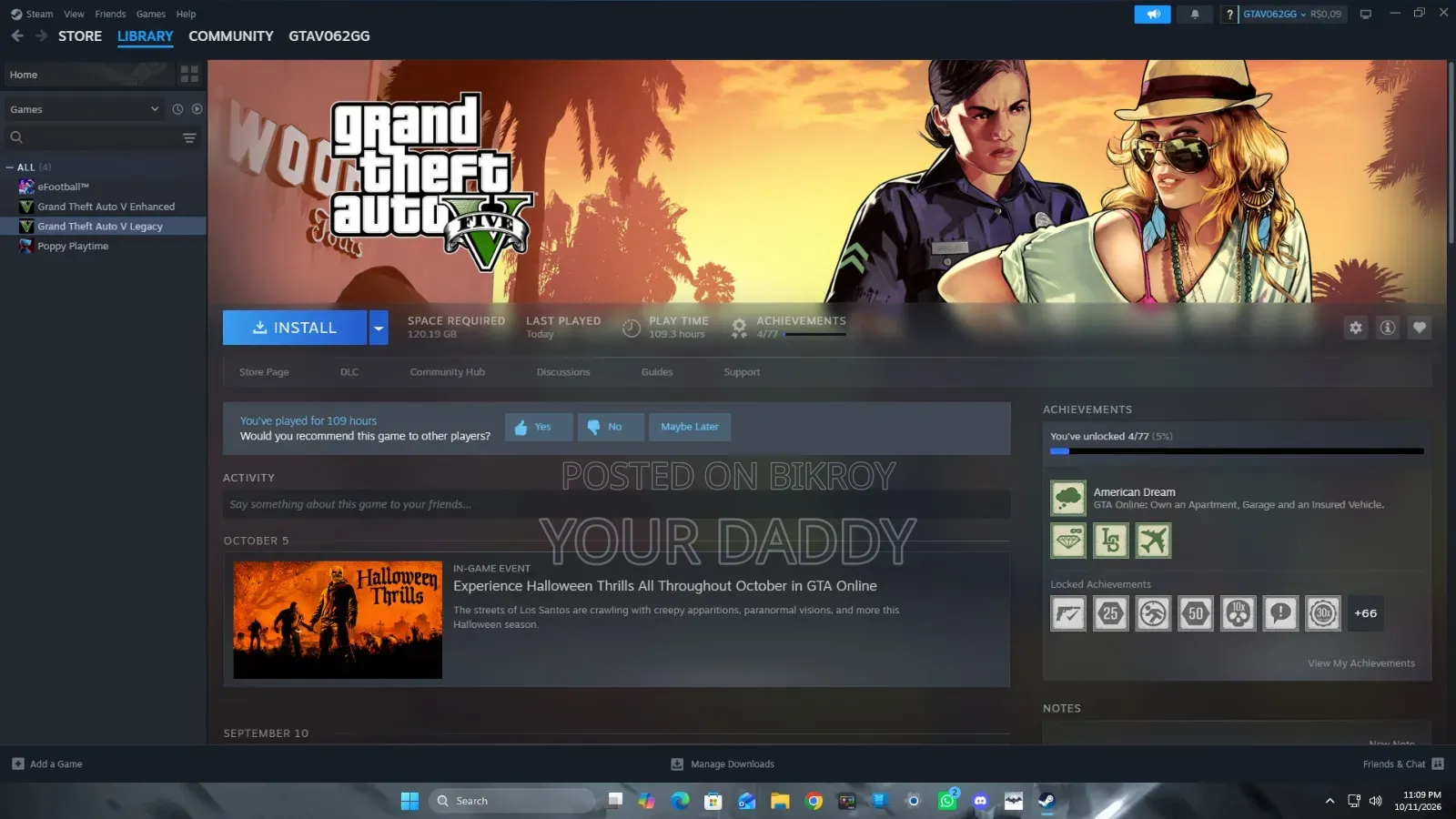Open the Games category dropdown
This screenshot has width=1456, height=819.
[x=84, y=109]
